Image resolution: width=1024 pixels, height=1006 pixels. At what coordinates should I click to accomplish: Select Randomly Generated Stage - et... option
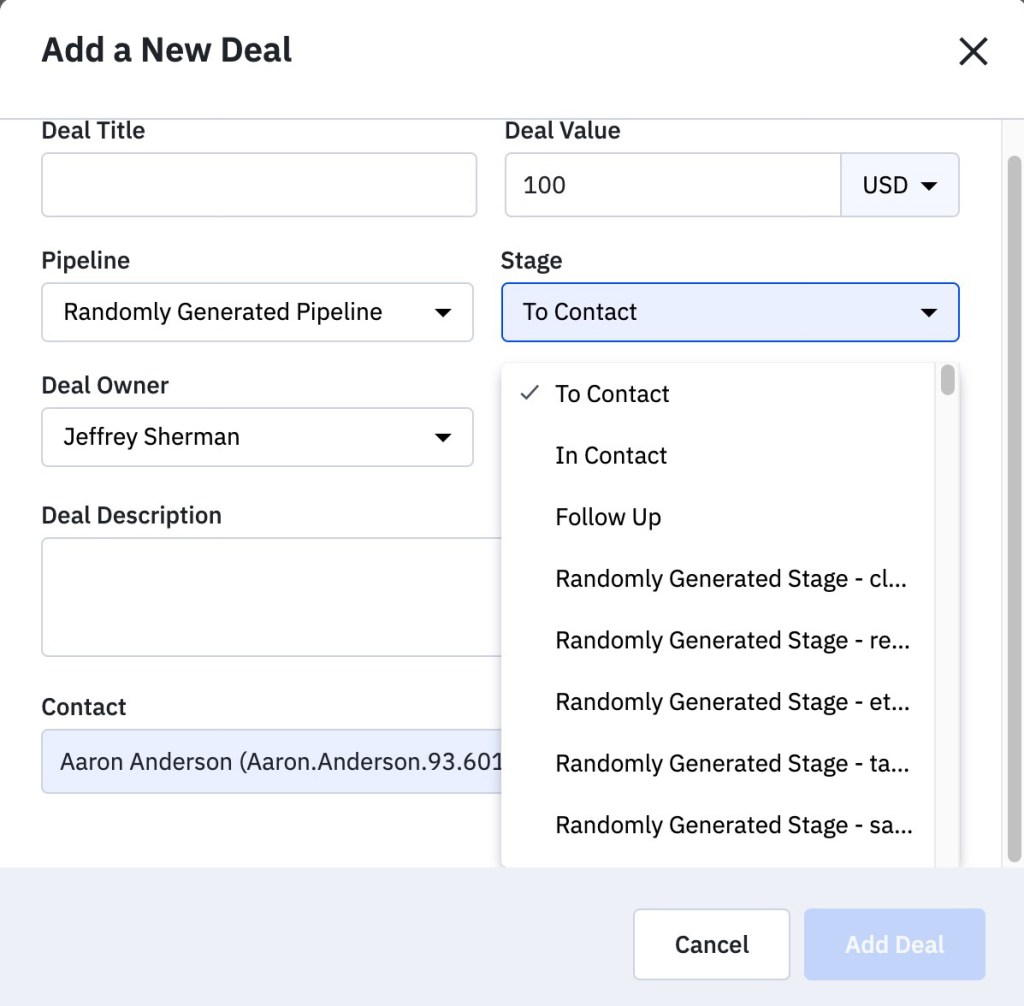(731, 703)
